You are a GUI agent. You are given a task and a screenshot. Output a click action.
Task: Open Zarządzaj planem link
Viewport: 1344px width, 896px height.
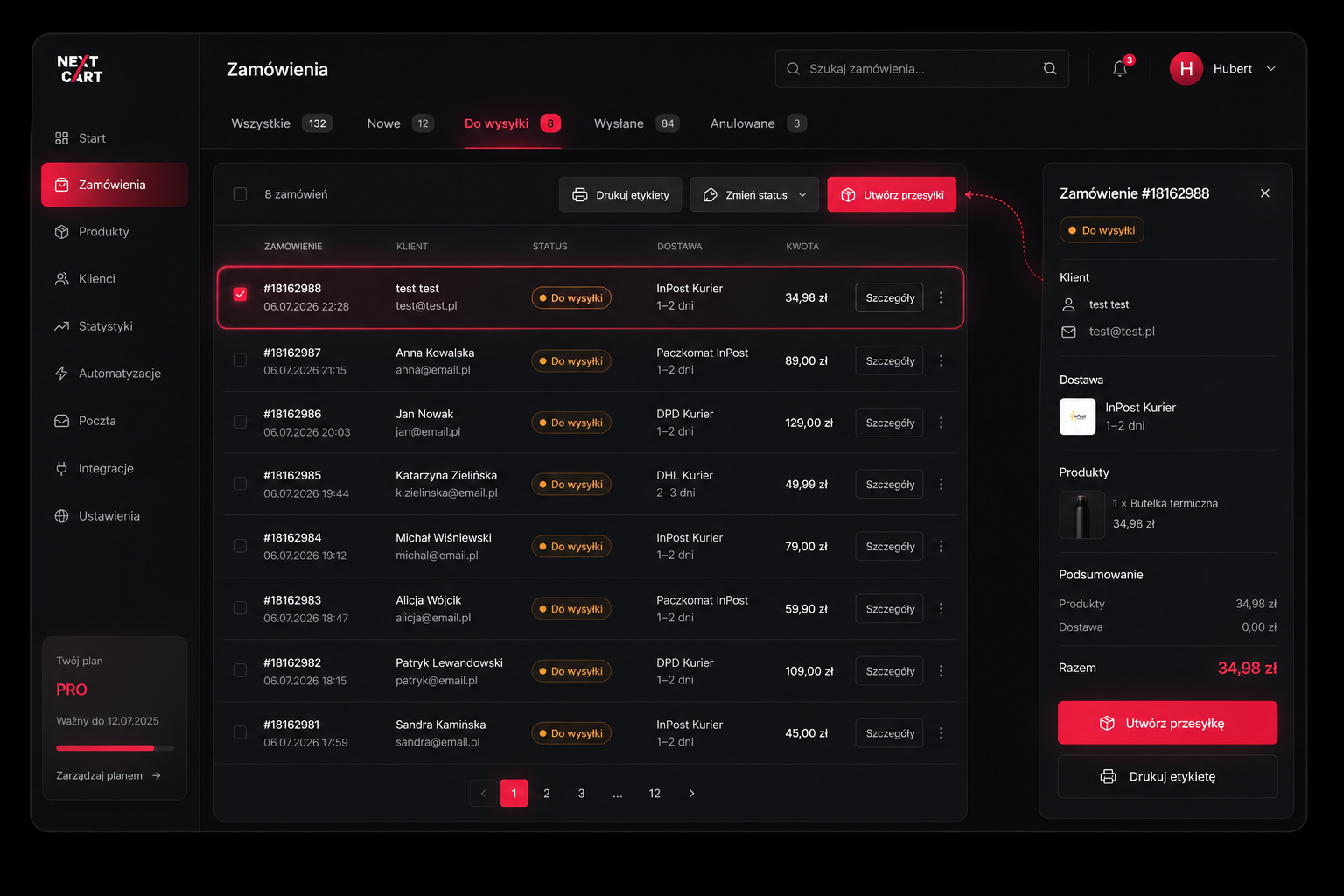coord(108,775)
